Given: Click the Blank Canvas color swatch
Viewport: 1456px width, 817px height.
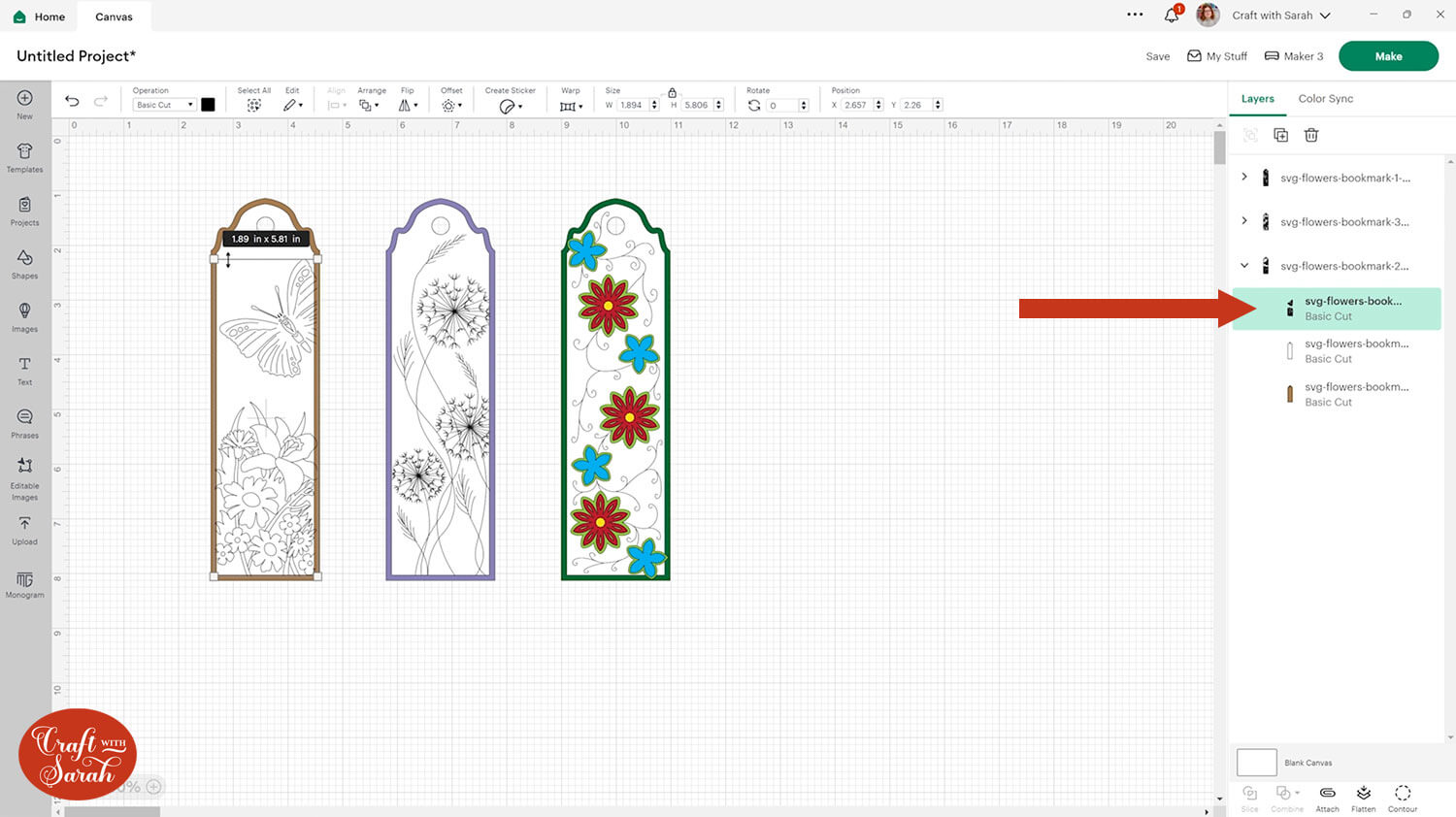Looking at the screenshot, I should [x=1256, y=762].
